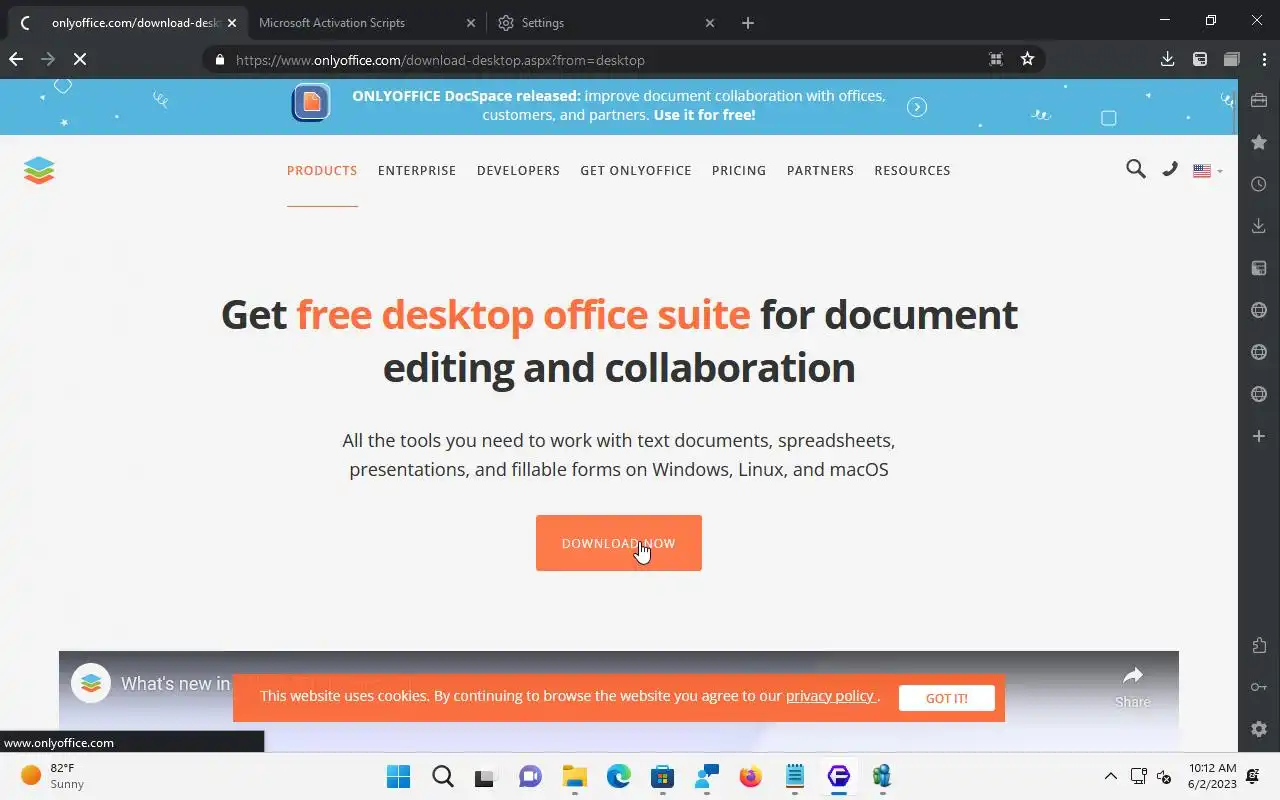Open sidebar extensions puzzle icon

click(x=1259, y=645)
